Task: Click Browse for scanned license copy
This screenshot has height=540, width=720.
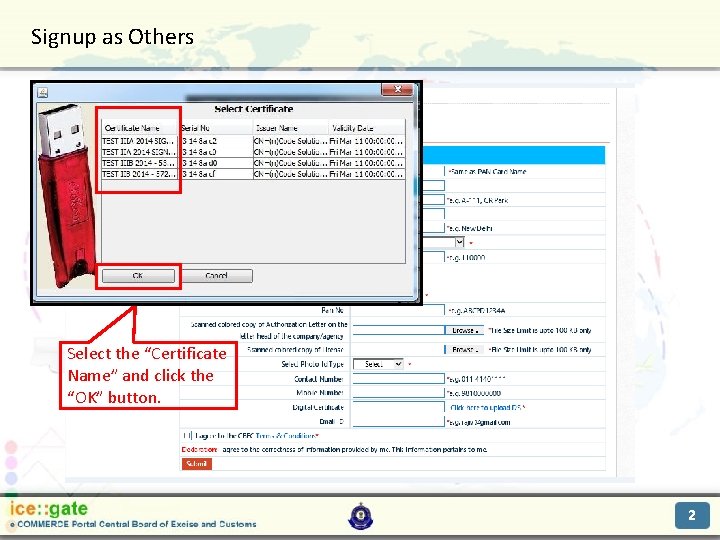Action: click(465, 349)
